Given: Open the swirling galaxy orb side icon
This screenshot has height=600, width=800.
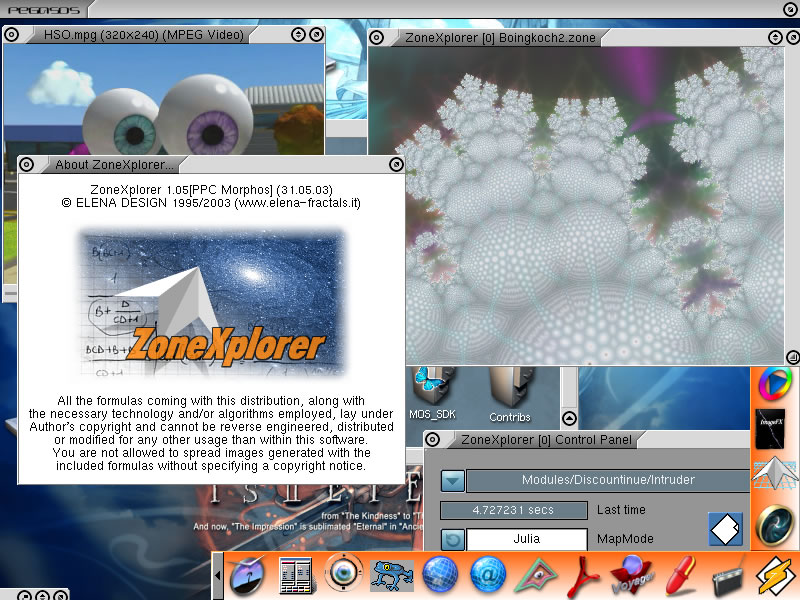Looking at the screenshot, I should (775, 525).
